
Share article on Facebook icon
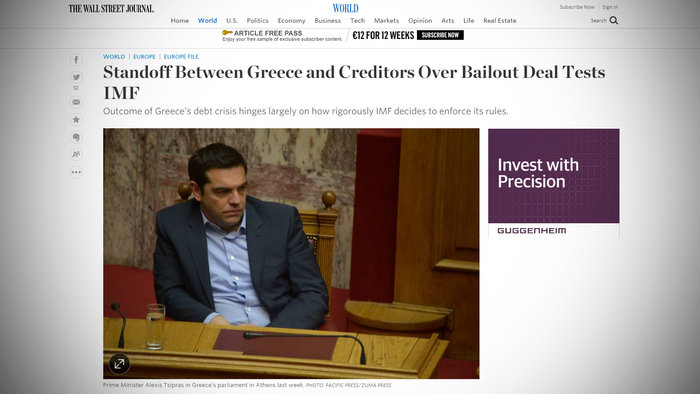pyautogui.click(x=76, y=60)
